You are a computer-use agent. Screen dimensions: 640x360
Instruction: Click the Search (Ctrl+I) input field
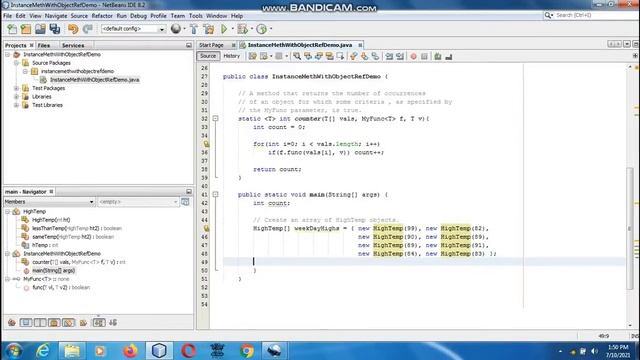(593, 15)
